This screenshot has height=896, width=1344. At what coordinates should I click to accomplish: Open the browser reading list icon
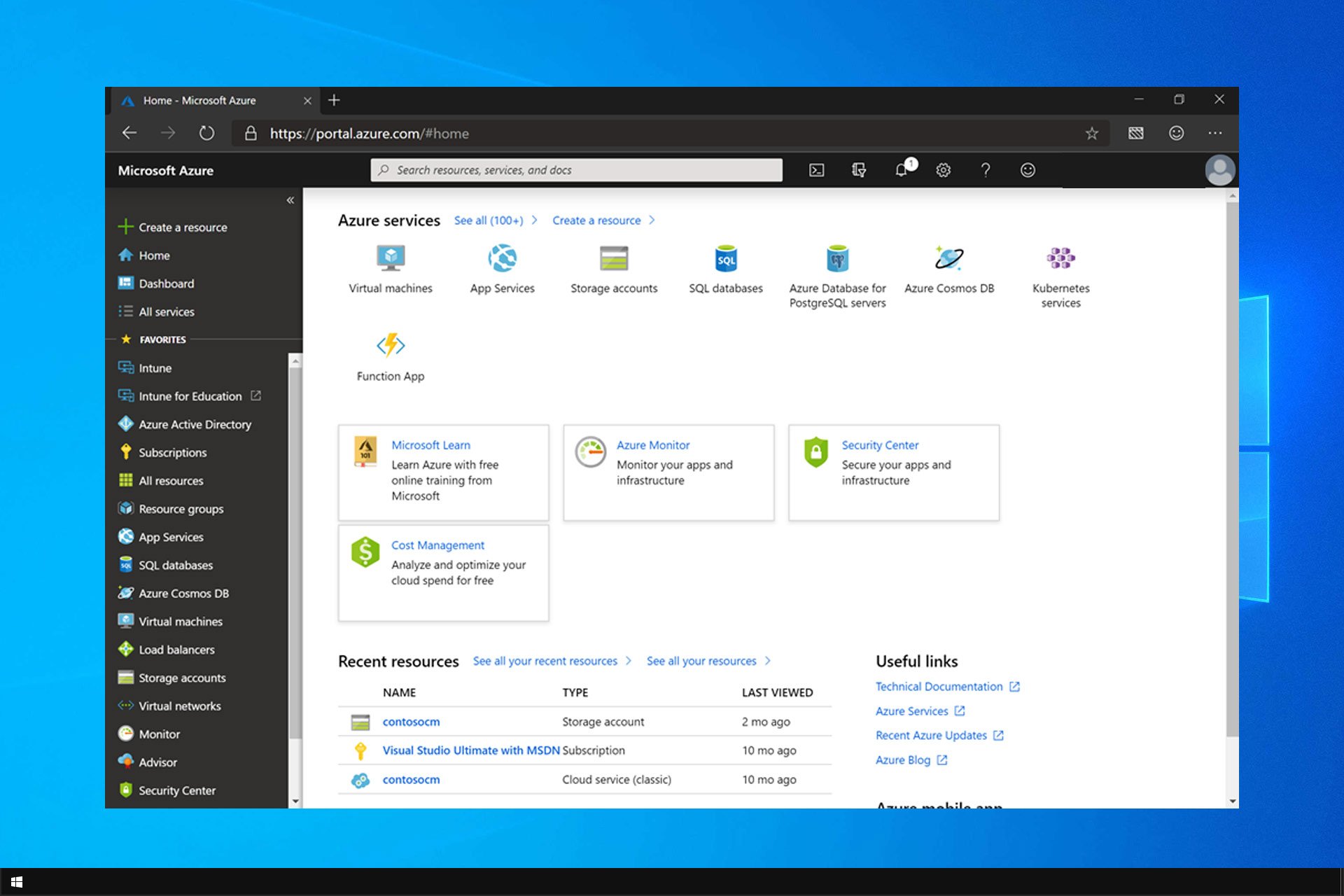(x=1136, y=133)
